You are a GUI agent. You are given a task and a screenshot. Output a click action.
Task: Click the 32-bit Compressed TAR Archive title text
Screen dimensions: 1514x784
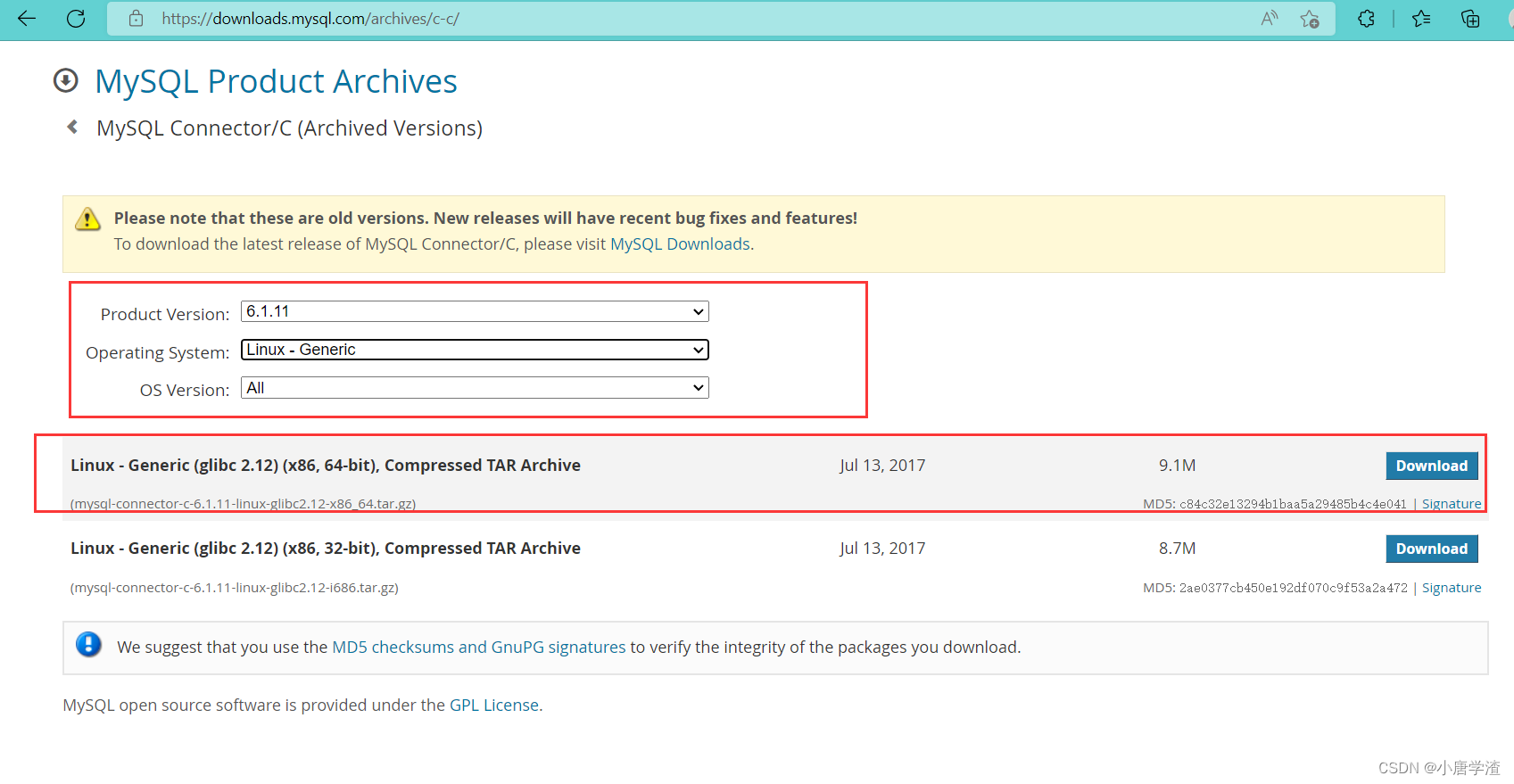click(326, 549)
